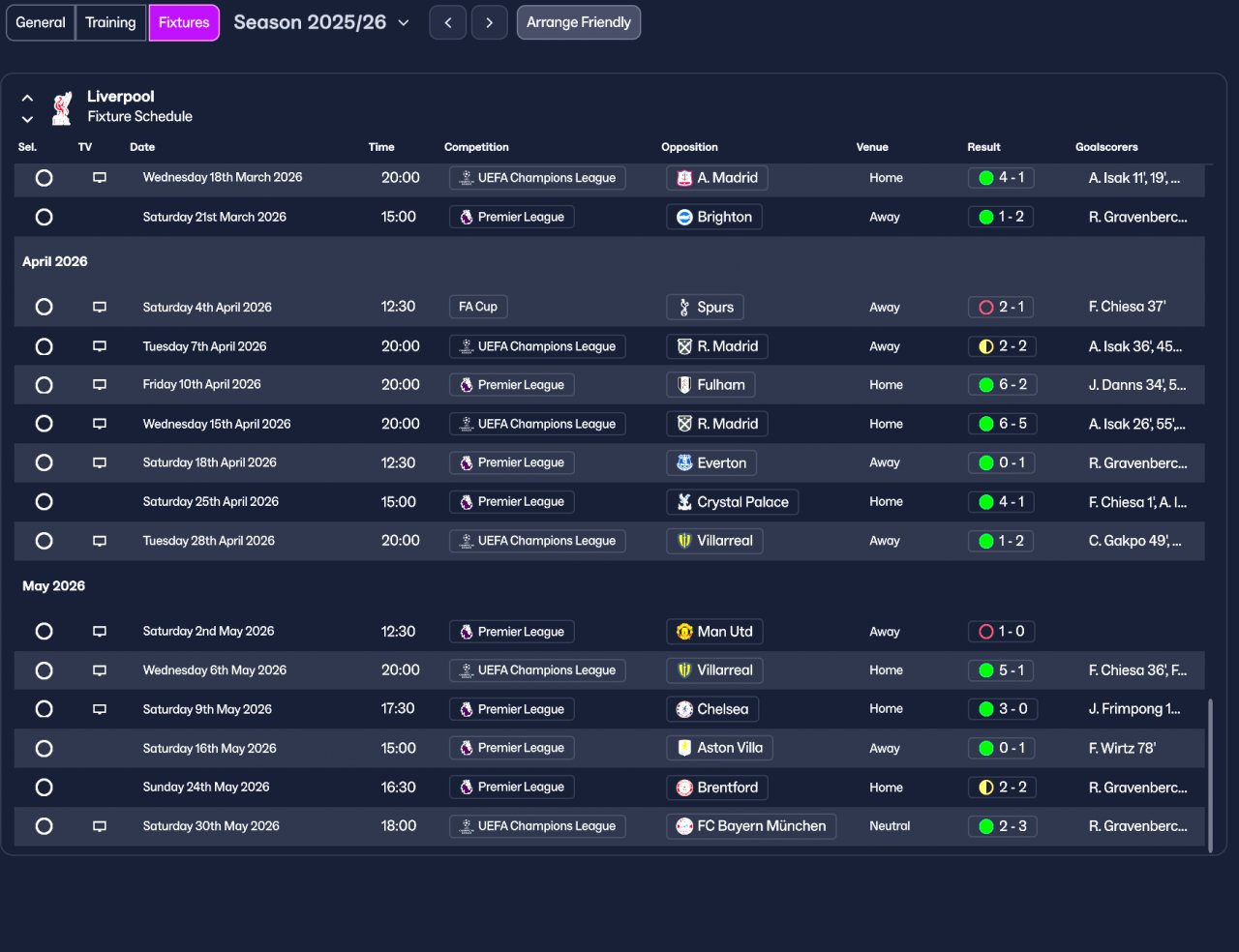Click the green win indicator on the Fulham 6-2 result
Image resolution: width=1239 pixels, height=952 pixels.
tap(986, 385)
